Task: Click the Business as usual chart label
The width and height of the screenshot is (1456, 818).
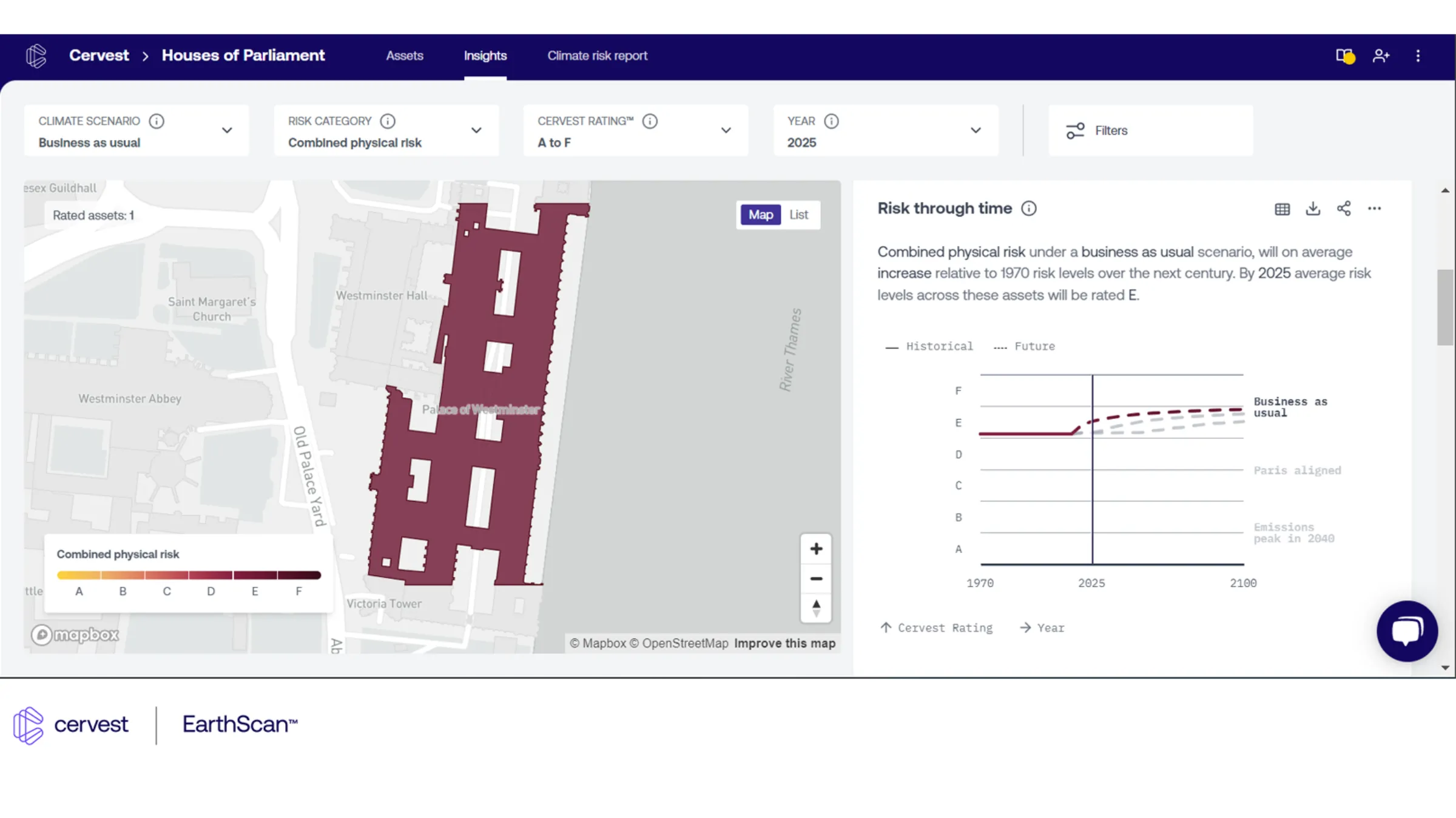Action: [1290, 407]
